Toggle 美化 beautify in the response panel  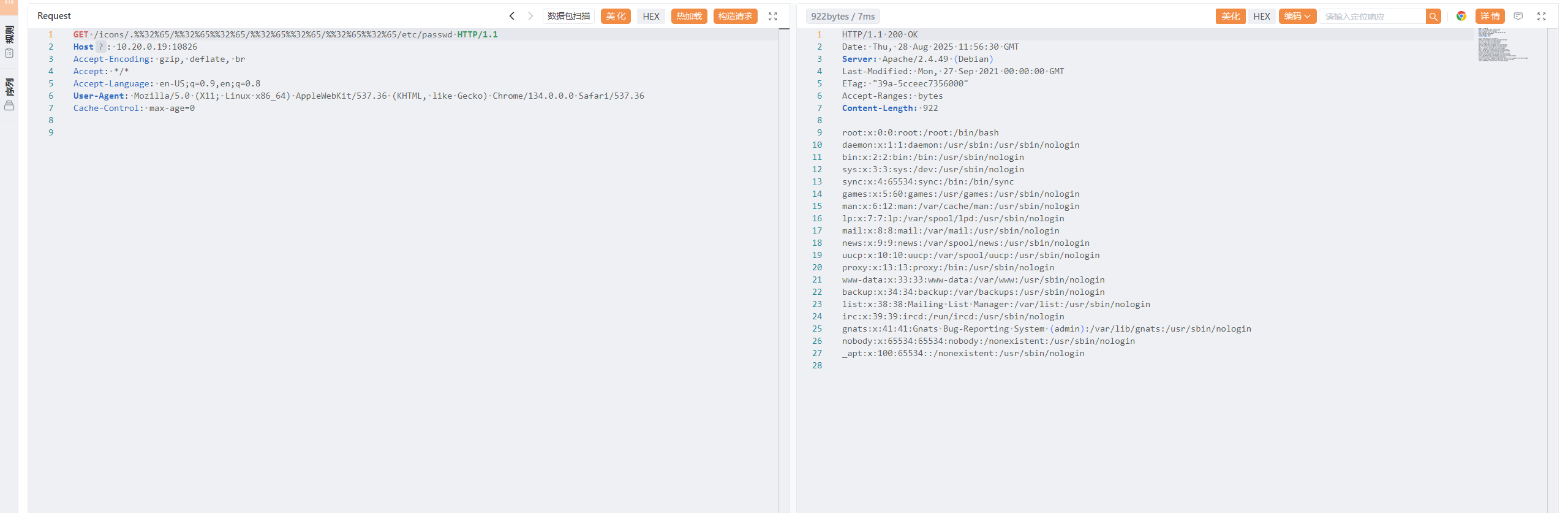tap(1231, 17)
